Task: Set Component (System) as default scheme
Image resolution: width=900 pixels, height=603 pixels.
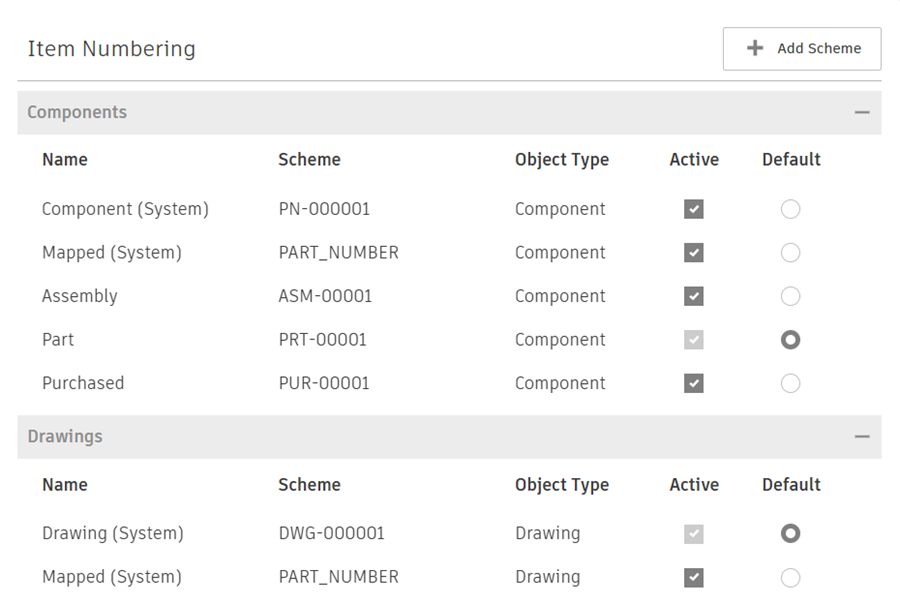Action: (x=790, y=209)
